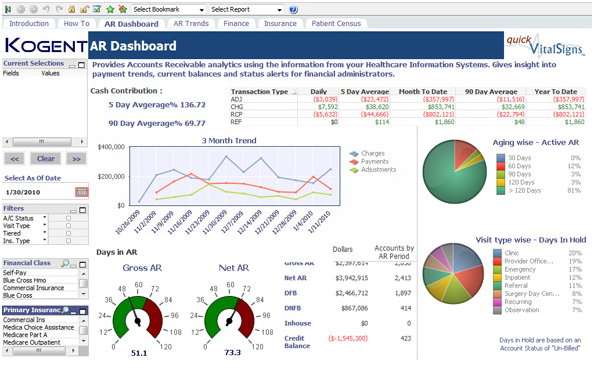The width and height of the screenshot is (600, 381).
Task: Switch to the Introduction tab
Action: click(29, 23)
